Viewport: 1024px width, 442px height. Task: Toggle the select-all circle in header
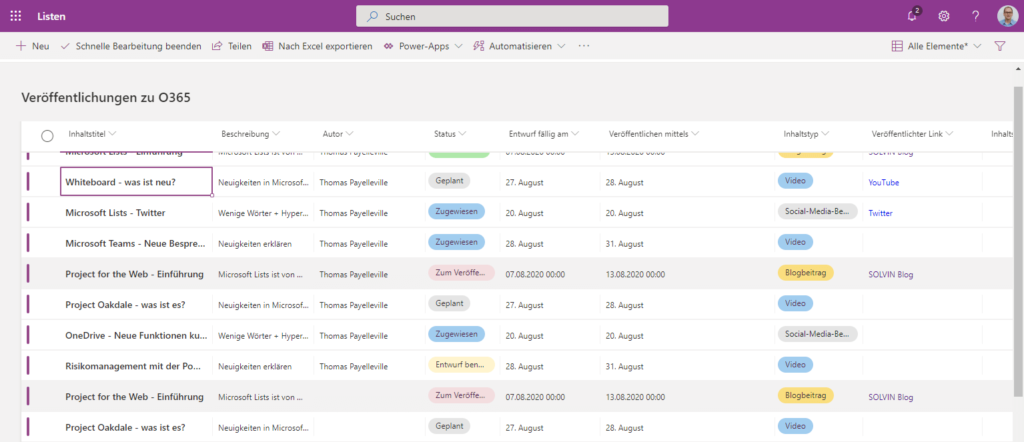pyautogui.click(x=47, y=136)
